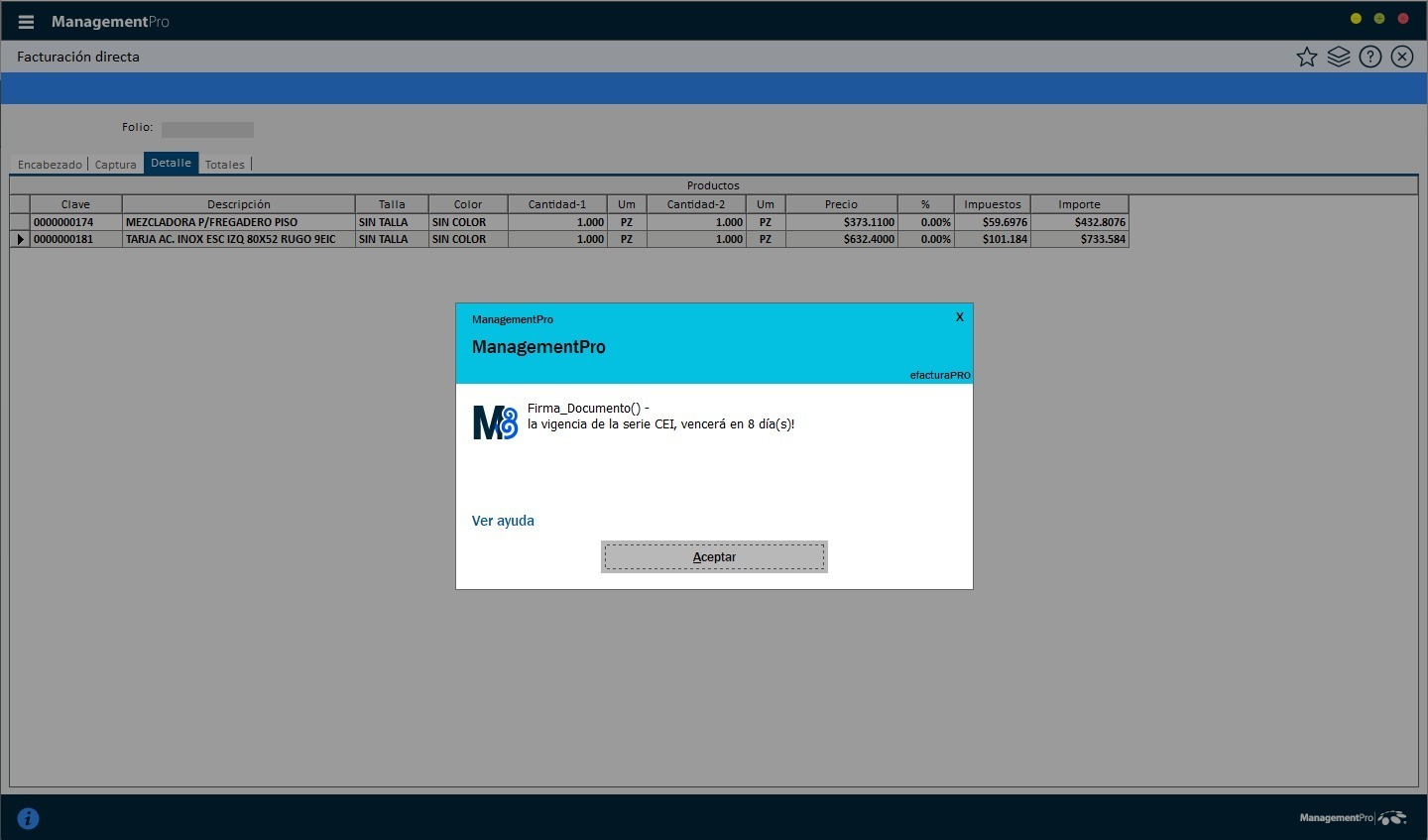Click the M8 logo in dialog

click(x=495, y=422)
